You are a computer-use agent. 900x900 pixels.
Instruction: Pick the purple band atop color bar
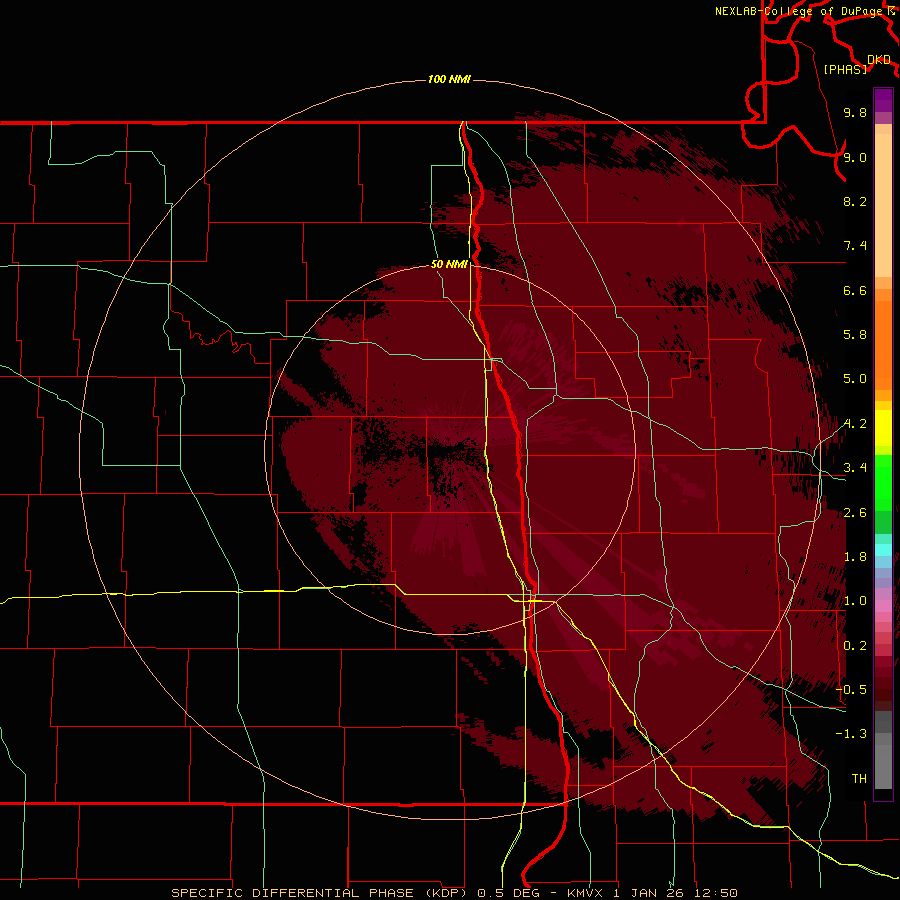(883, 100)
